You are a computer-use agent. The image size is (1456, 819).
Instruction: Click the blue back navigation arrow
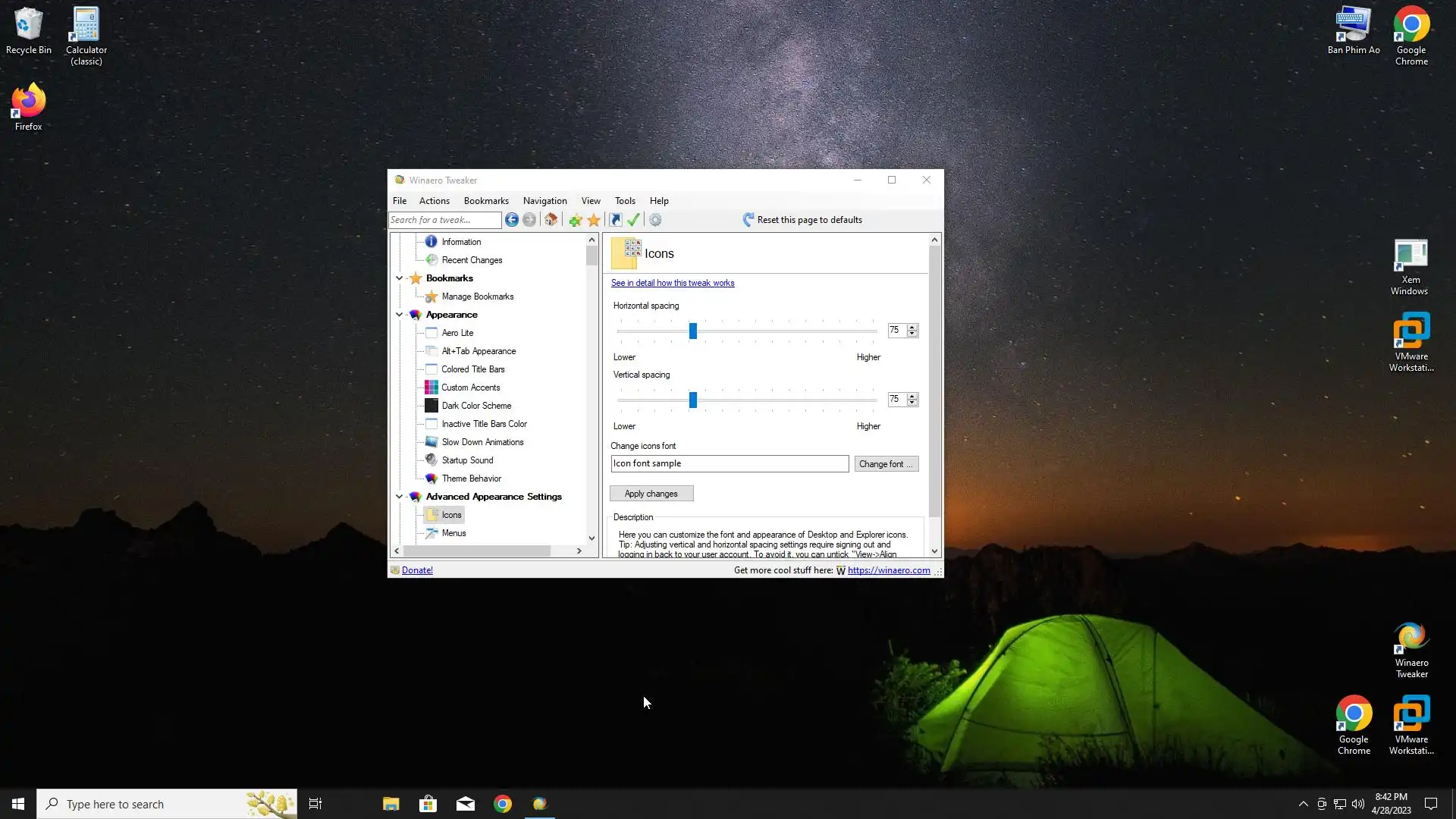pos(512,220)
